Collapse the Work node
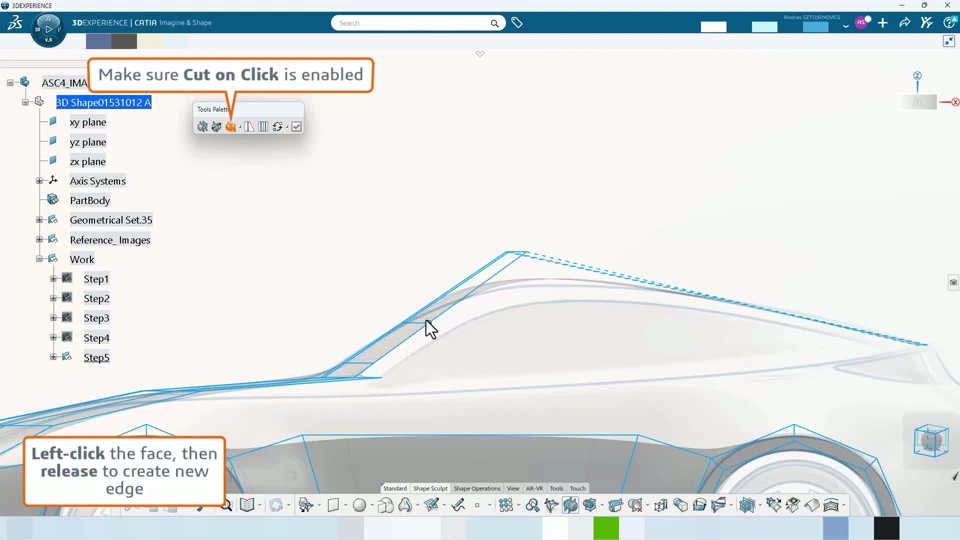Viewport: 960px width, 540px height. tap(39, 259)
